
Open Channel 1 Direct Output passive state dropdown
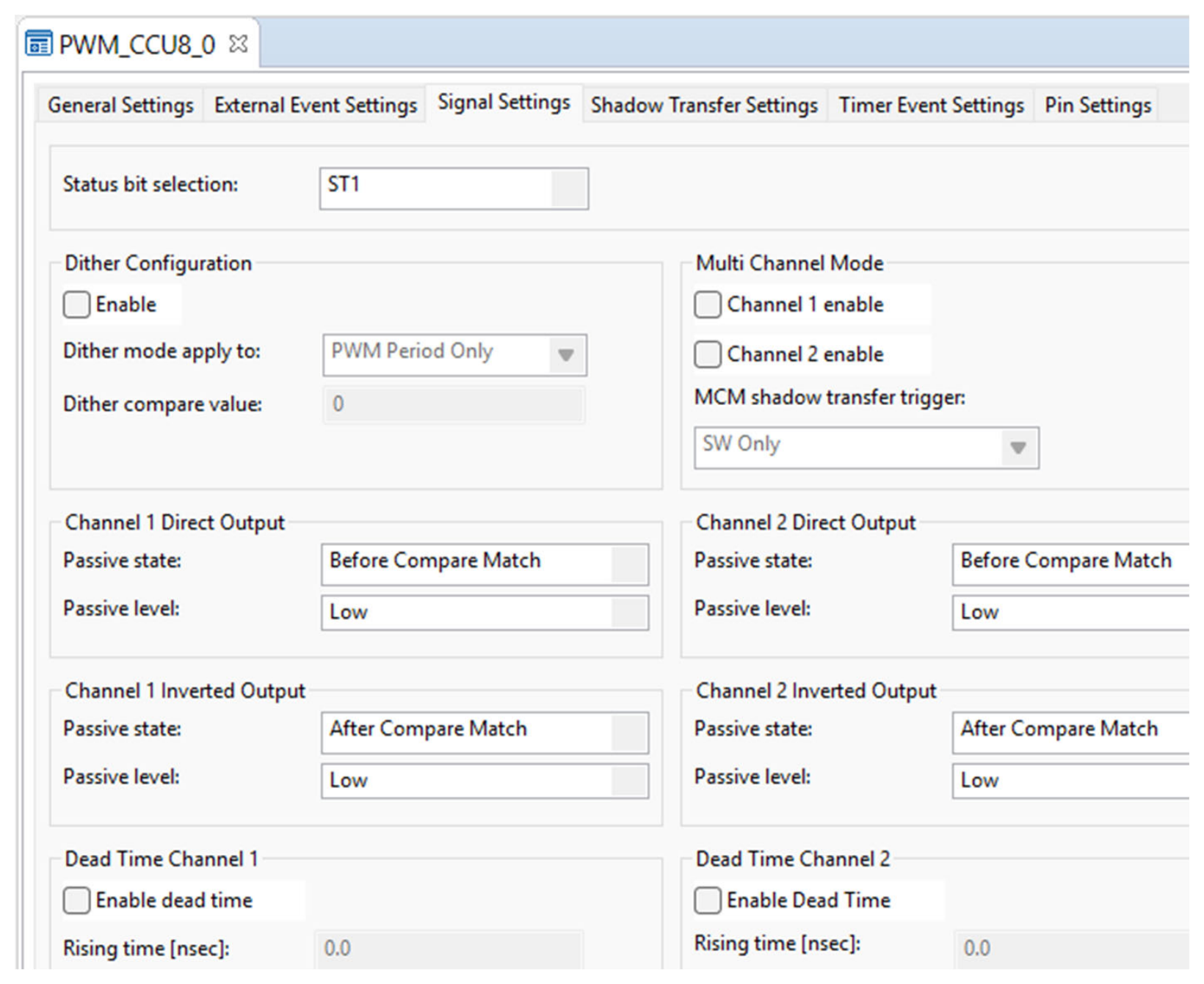(x=485, y=564)
